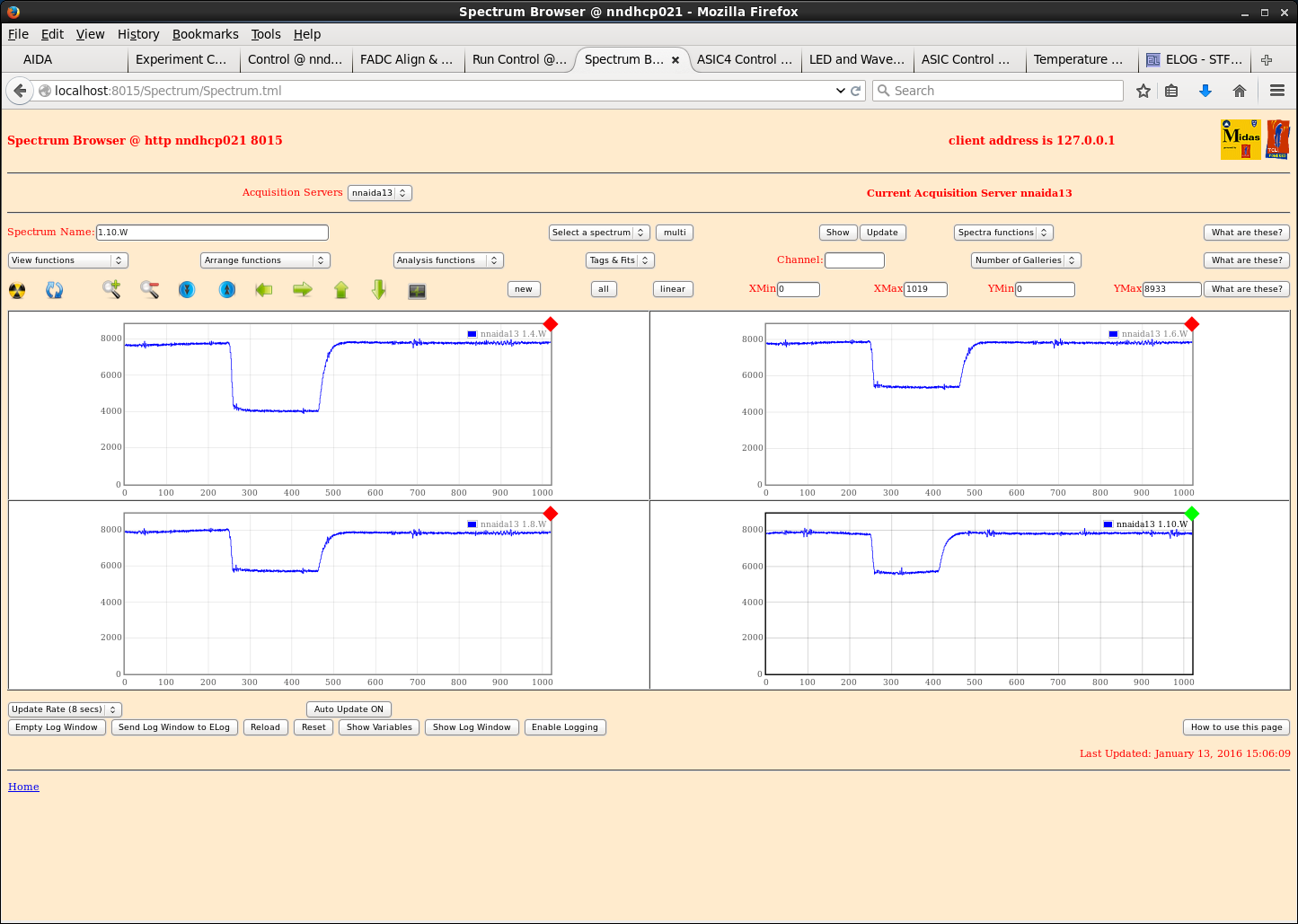The image size is (1298, 924).
Task: Click the Firefox back arrow button
Action: tap(20, 91)
